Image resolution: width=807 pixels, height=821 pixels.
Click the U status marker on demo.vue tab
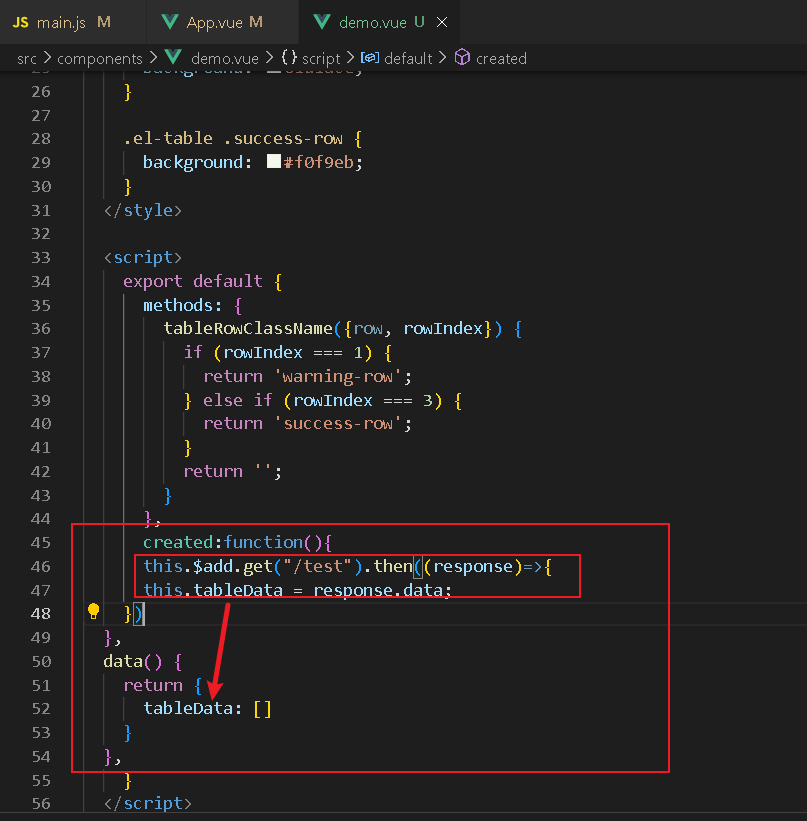point(419,22)
